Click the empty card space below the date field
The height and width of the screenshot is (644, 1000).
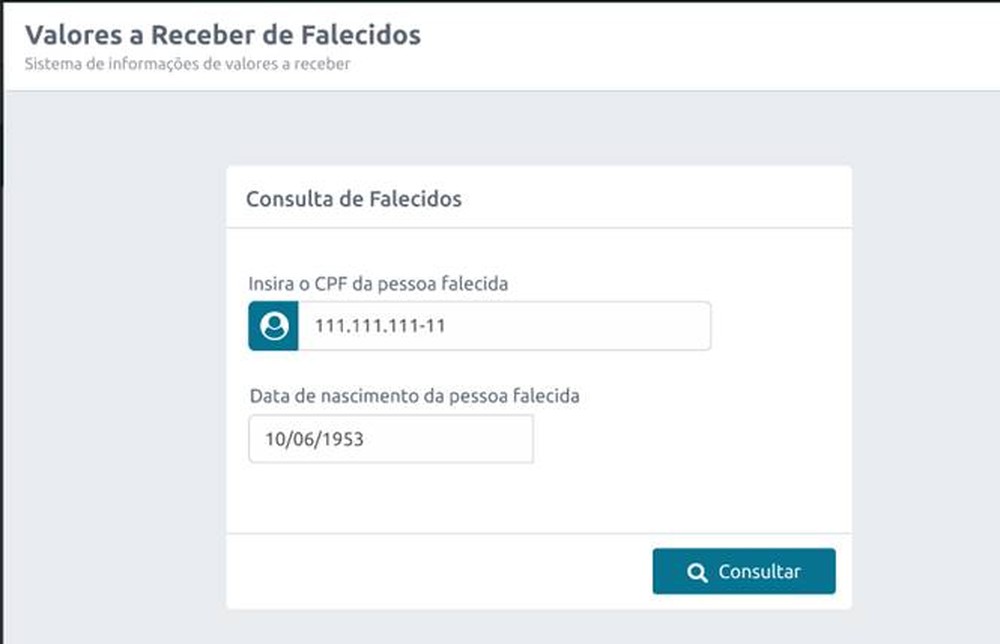coord(539,497)
